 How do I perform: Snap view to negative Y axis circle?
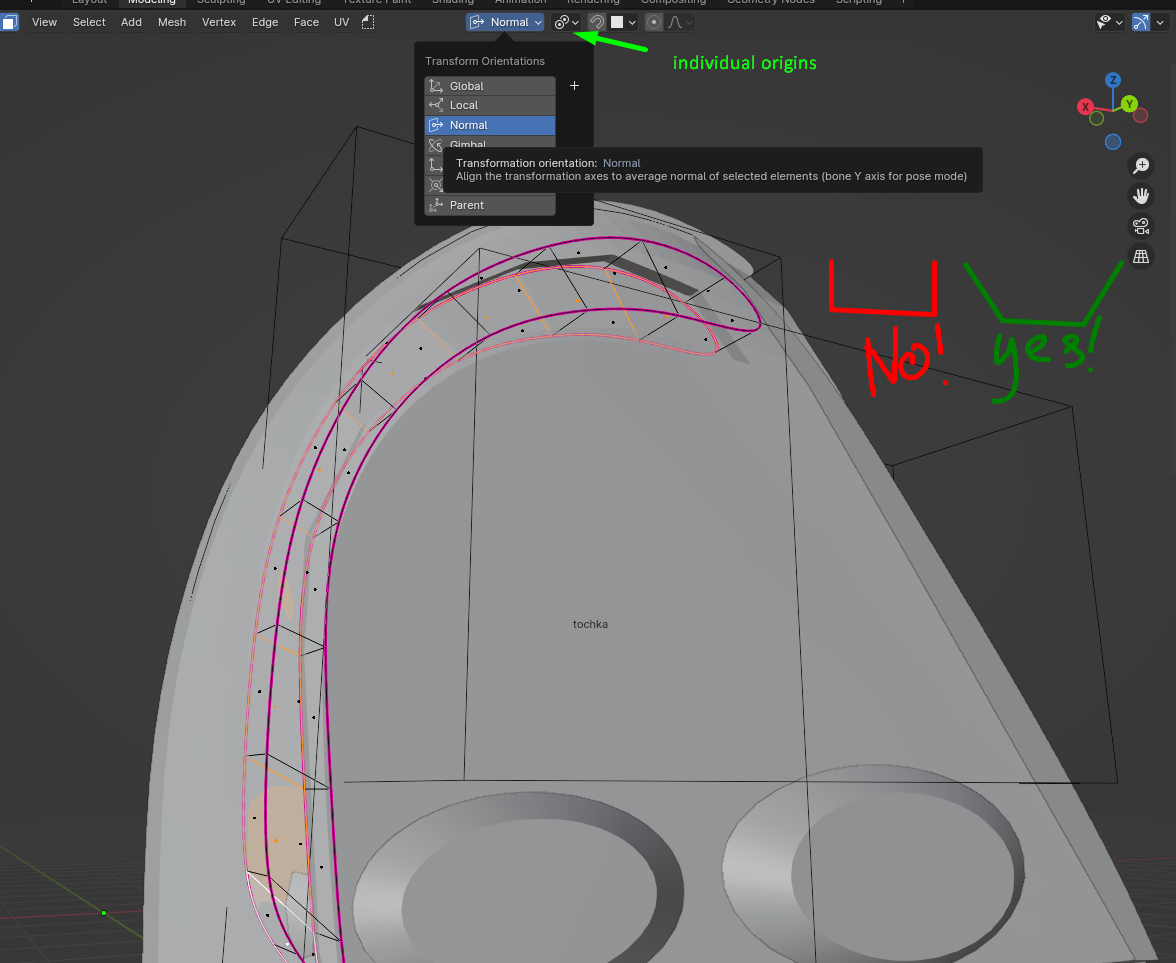1096,118
